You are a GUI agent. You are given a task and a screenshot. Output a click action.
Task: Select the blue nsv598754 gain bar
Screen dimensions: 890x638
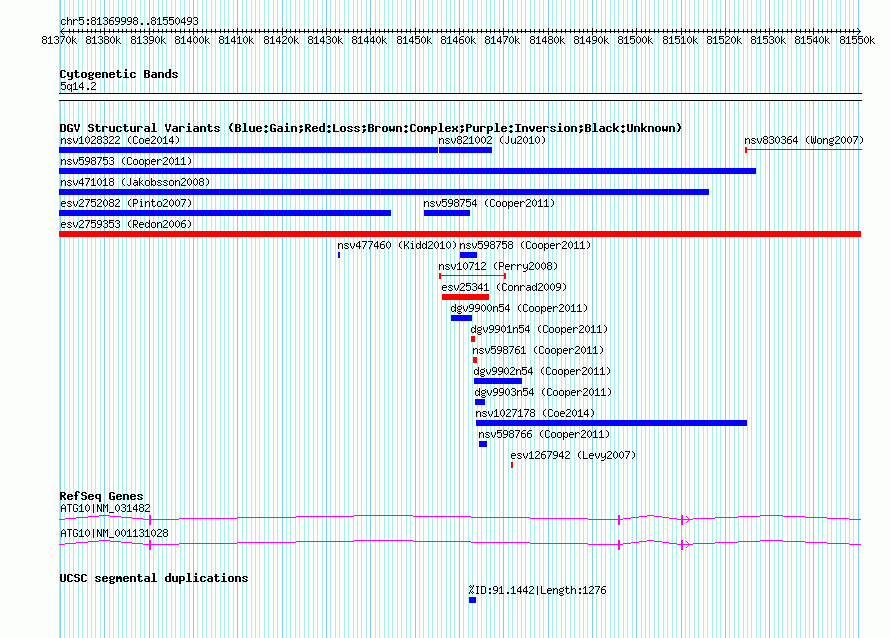447,213
